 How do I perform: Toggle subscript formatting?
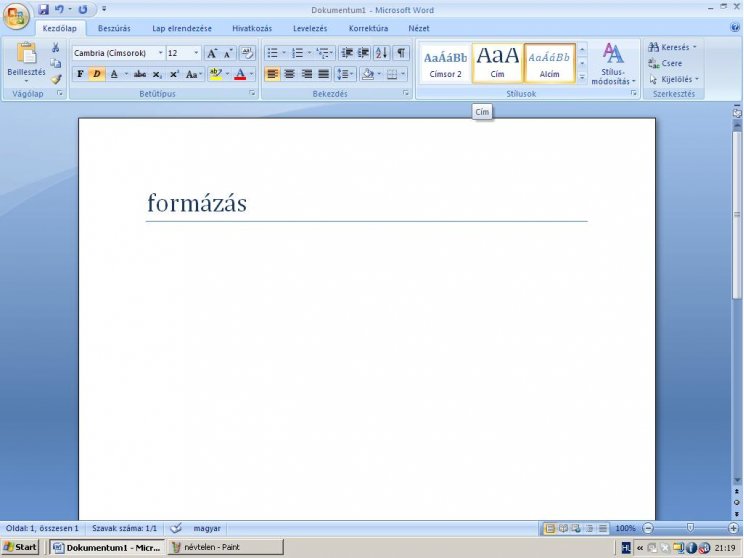click(x=157, y=74)
